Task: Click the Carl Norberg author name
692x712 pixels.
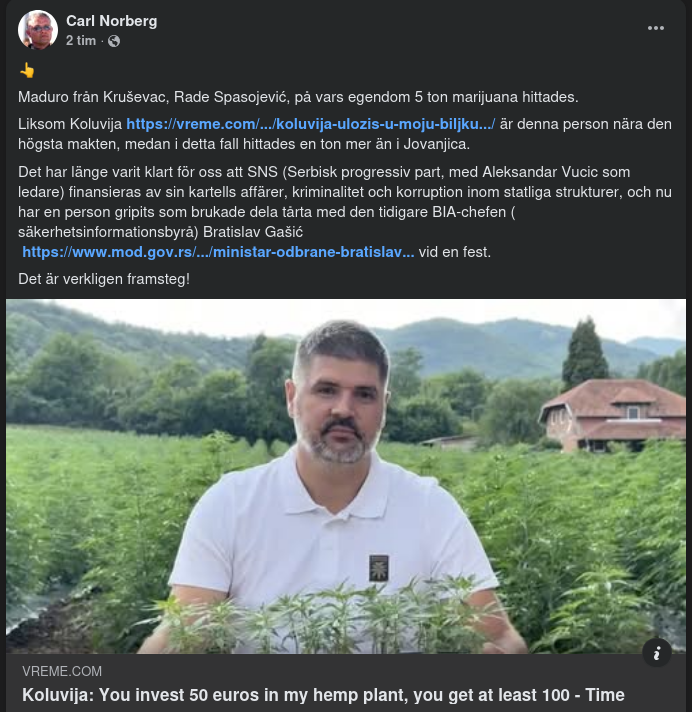Action: (x=111, y=21)
